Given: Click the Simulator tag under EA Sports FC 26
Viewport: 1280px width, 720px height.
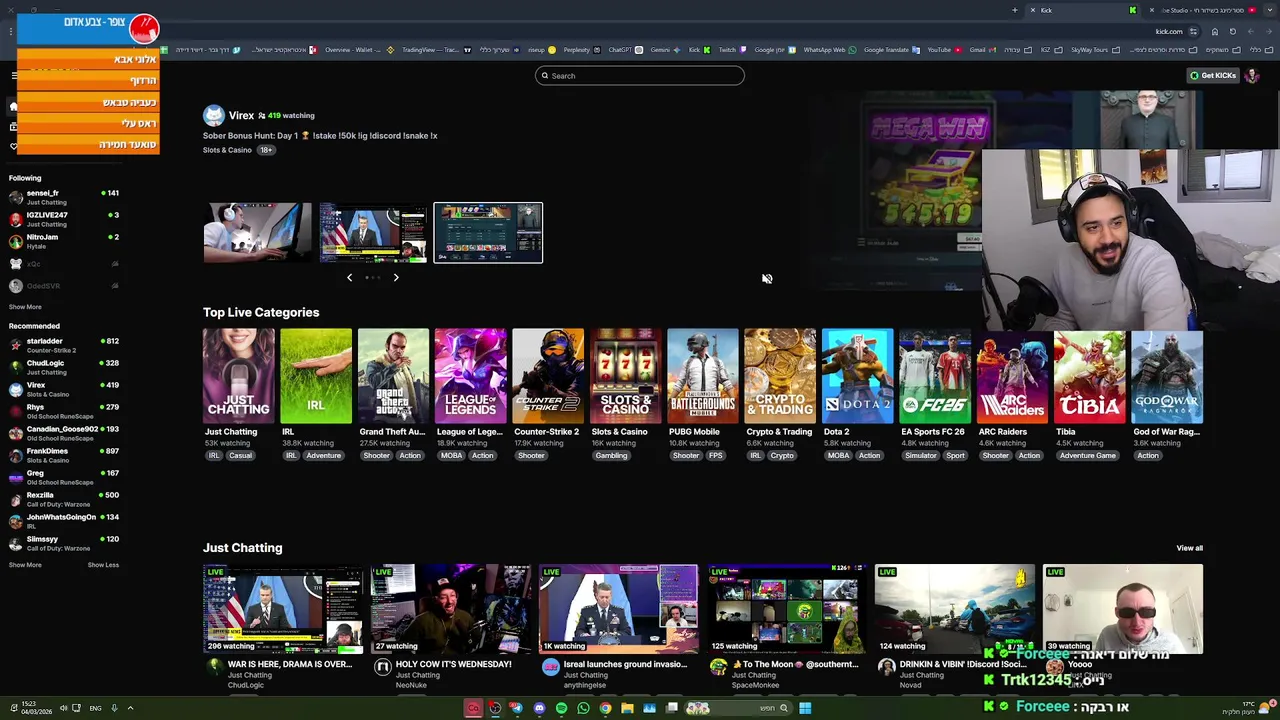Looking at the screenshot, I should pyautogui.click(x=921, y=456).
